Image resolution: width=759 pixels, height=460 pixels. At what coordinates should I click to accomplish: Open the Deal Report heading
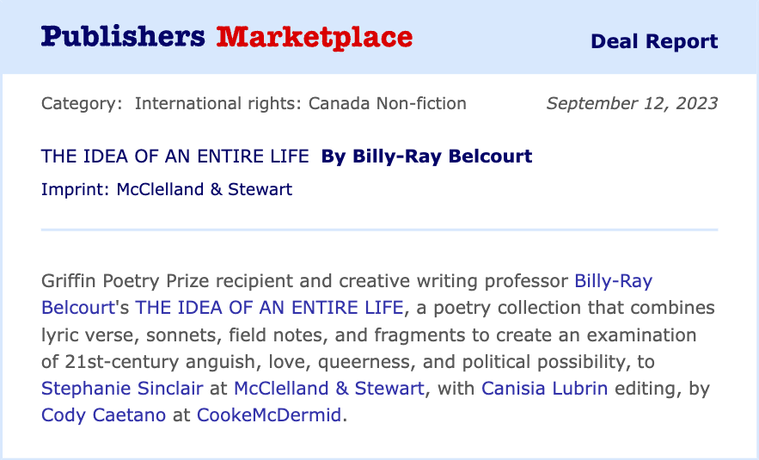tap(654, 42)
